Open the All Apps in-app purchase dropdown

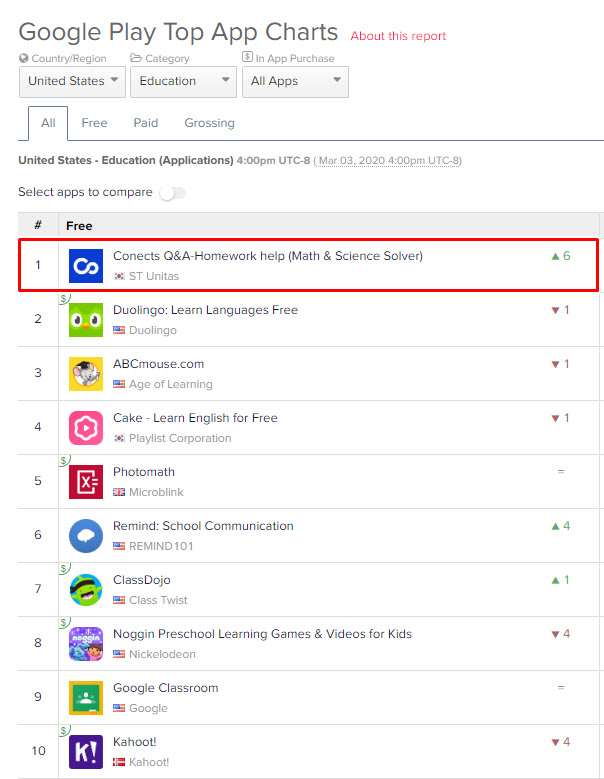(296, 82)
